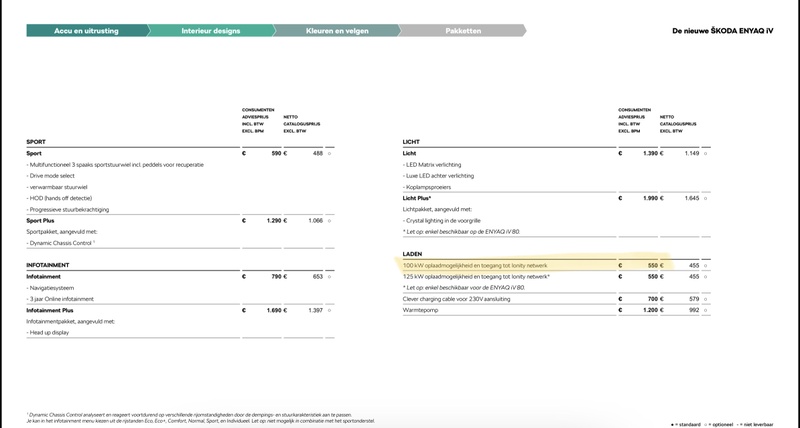Click the Sport price 590
Screen dimensions: 800x428
tap(276, 153)
